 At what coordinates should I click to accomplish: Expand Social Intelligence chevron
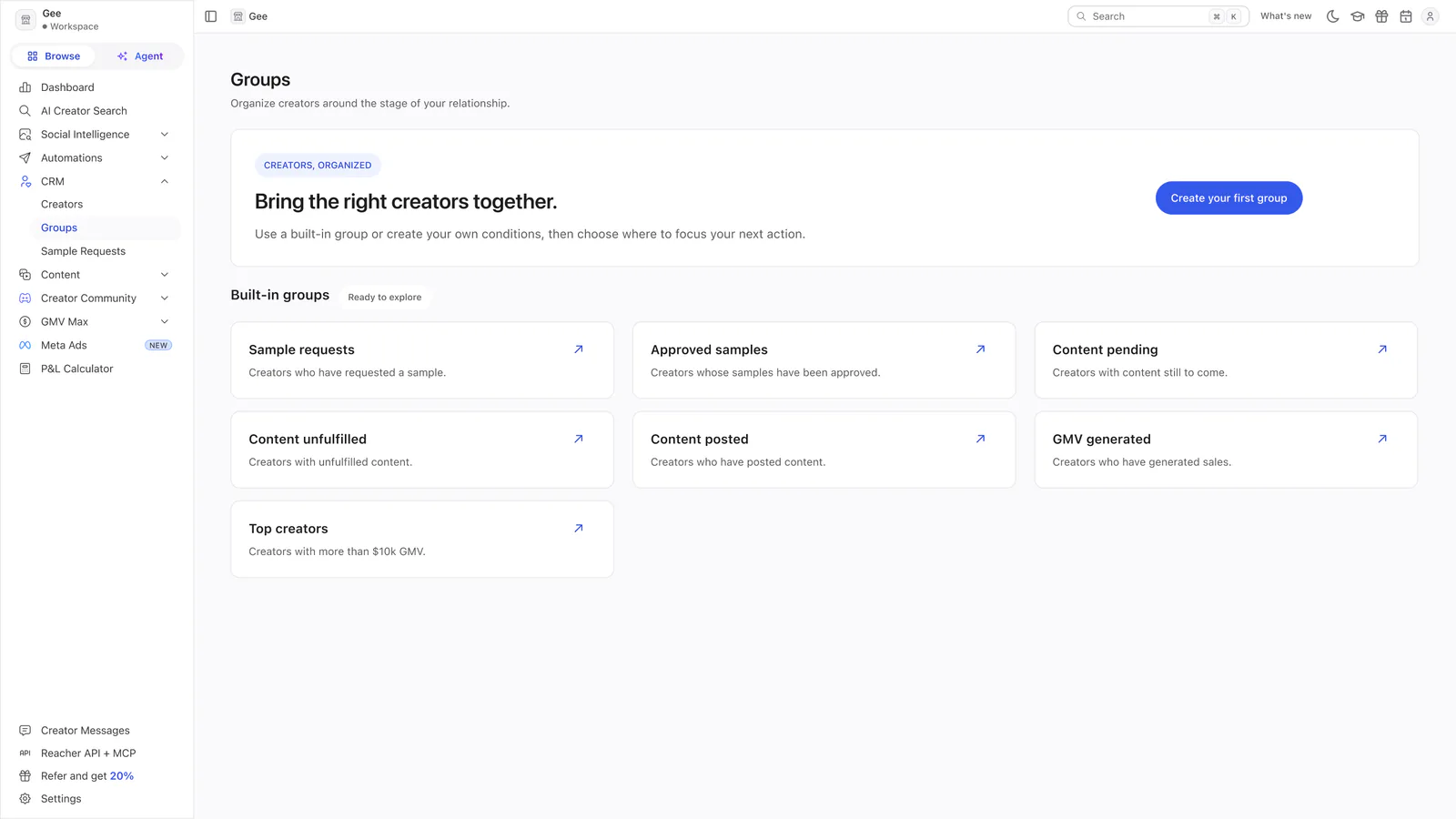point(165,135)
